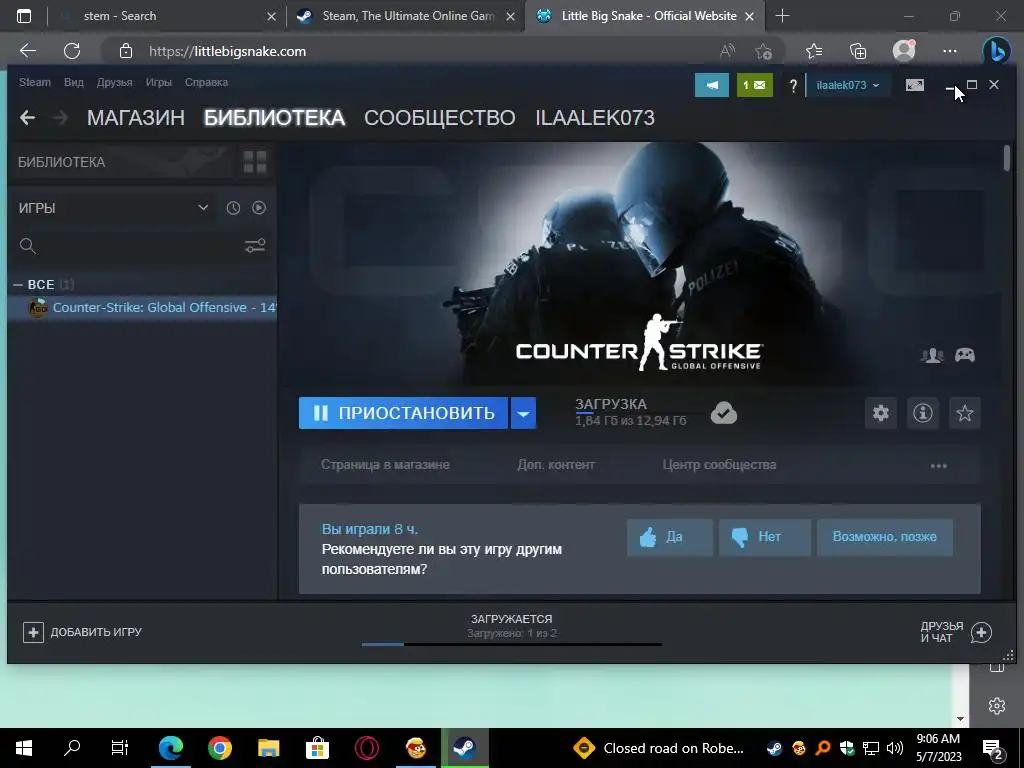Click the Нет thumbs-down button

(765, 537)
